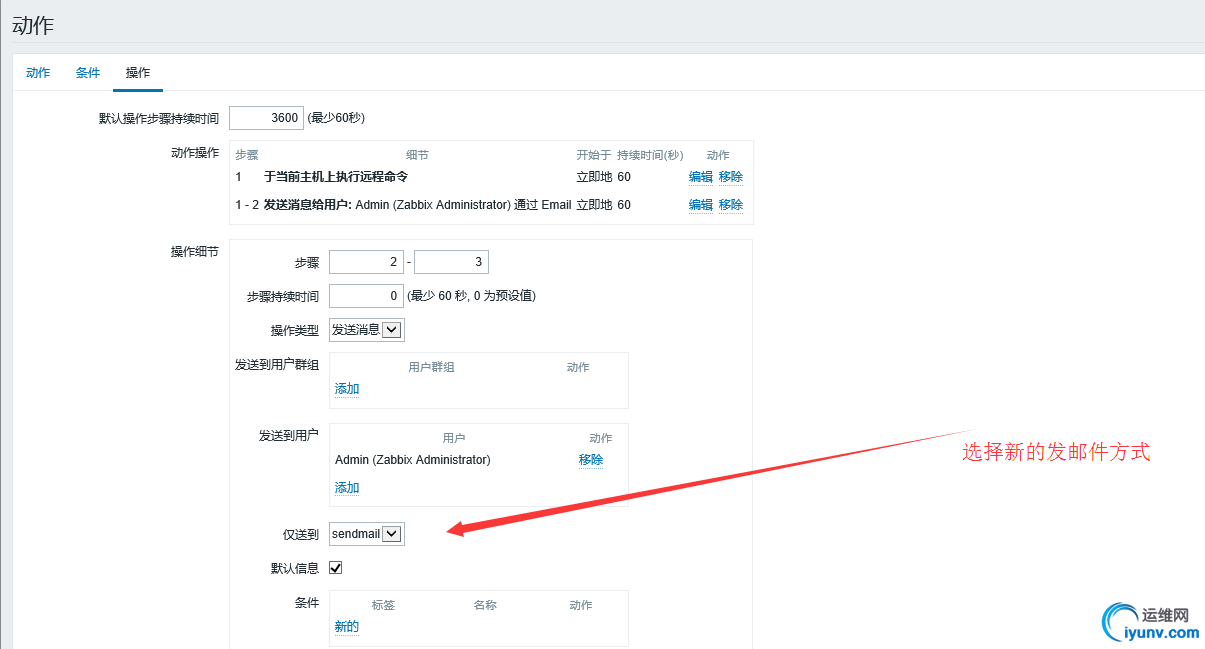Open the 仅送到 dropdown showing sendmail
This screenshot has height=649, width=1205.
click(367, 534)
